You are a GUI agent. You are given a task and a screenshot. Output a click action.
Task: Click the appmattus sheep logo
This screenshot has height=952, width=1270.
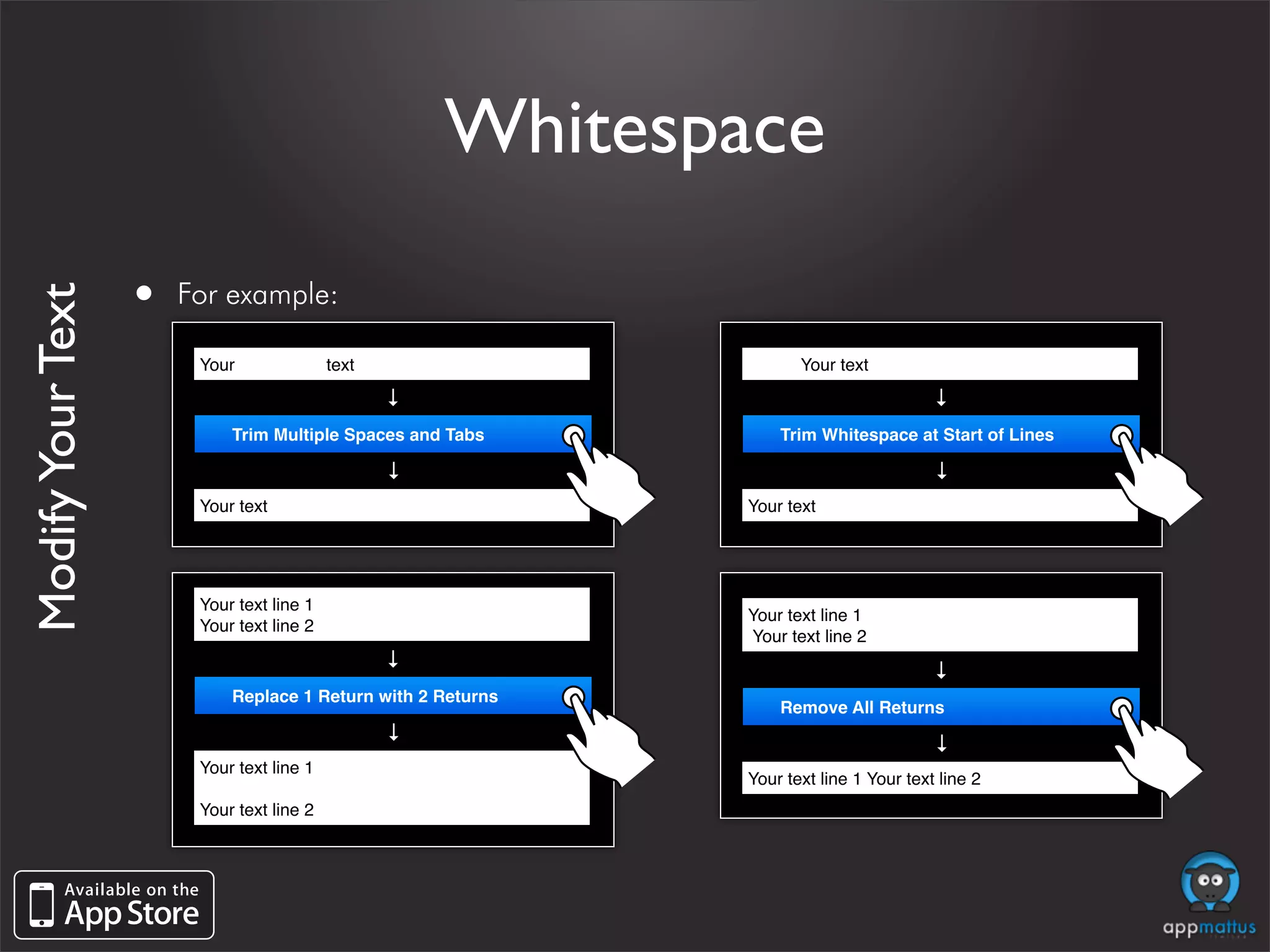coord(1210,882)
